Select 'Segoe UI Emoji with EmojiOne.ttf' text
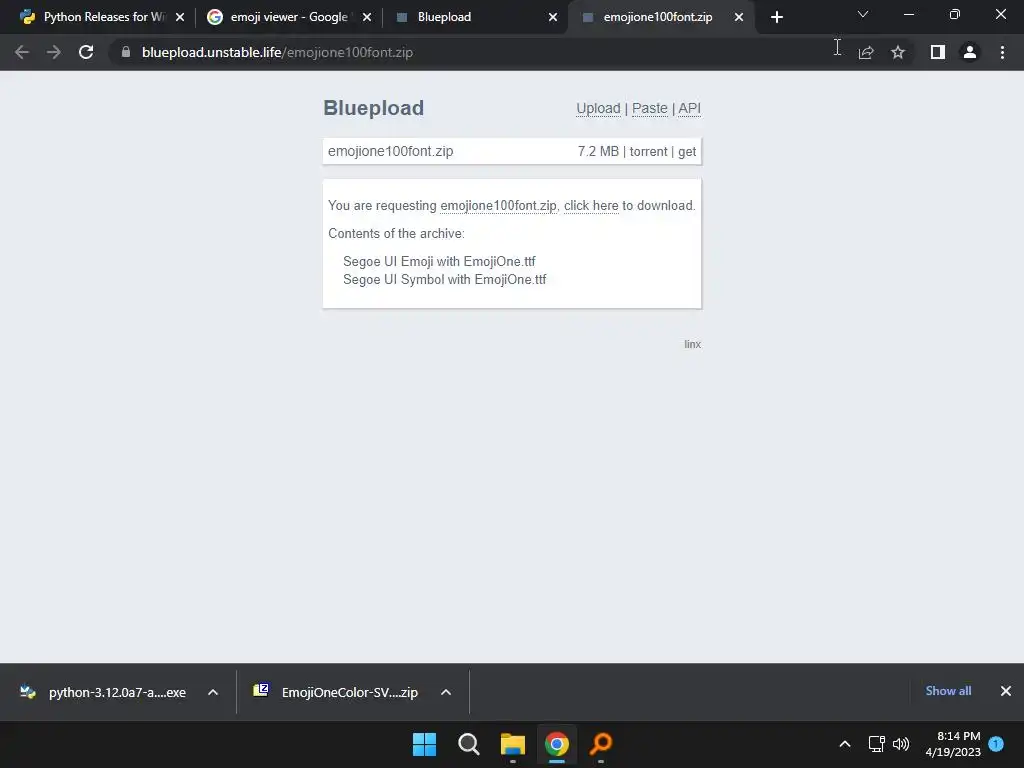The height and width of the screenshot is (768, 1024). 439,261
